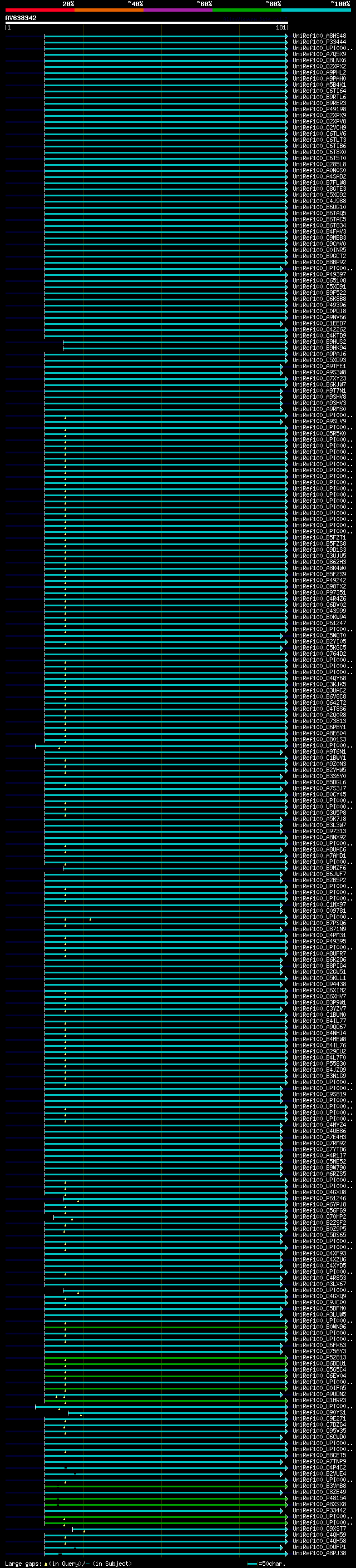This screenshot has width=356, height=1568.
Task: Select the UniRef100_C1MX97 label
Action: click(319, 904)
